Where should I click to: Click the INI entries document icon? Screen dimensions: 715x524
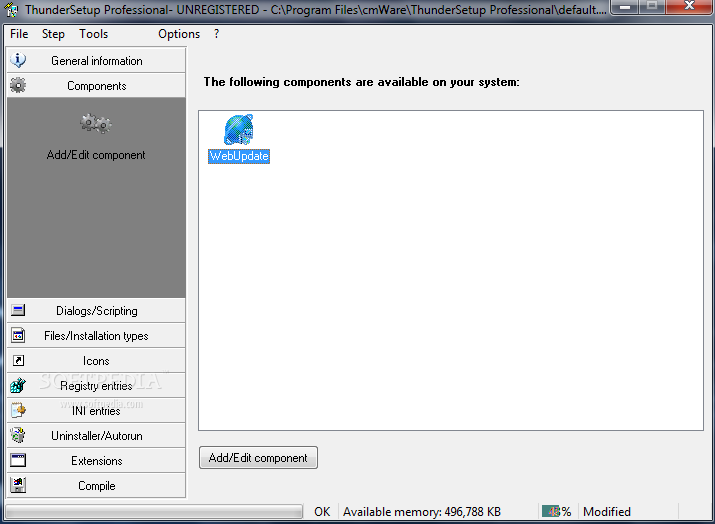pyautogui.click(x=18, y=410)
